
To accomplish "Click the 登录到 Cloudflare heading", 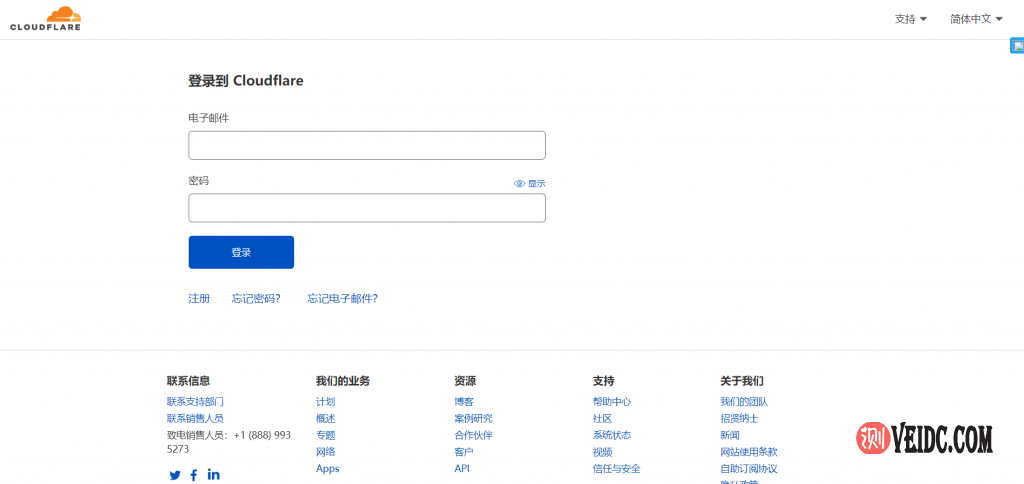I will tap(246, 81).
